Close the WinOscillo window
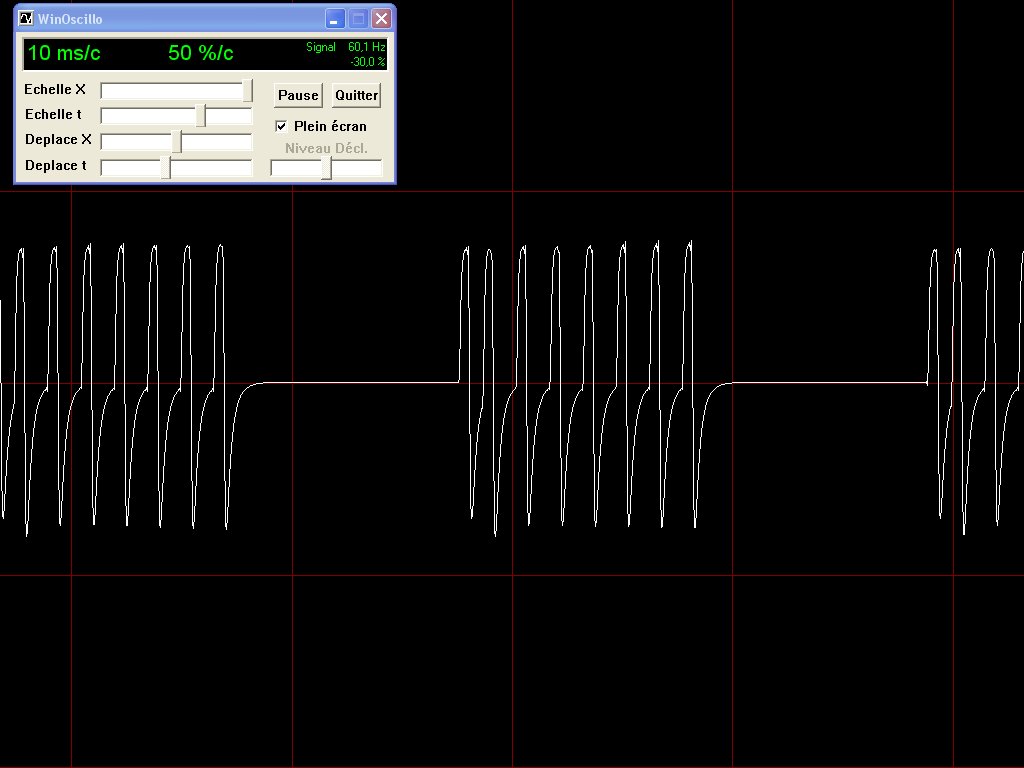The height and width of the screenshot is (768, 1024). pos(381,18)
